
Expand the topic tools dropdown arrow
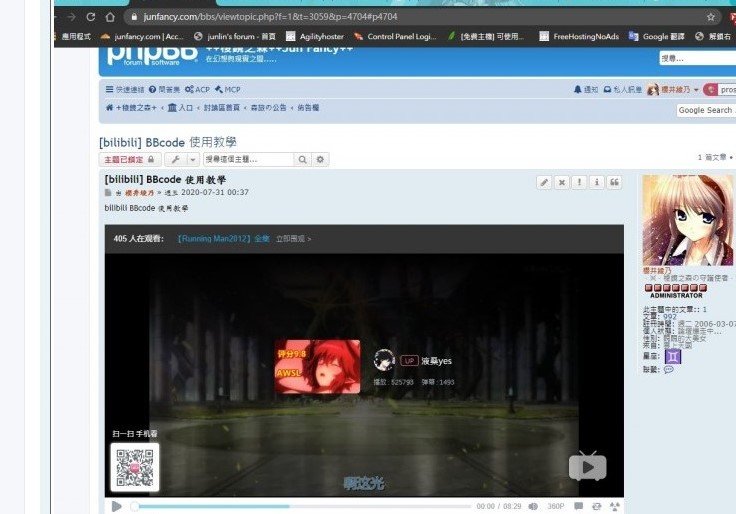tap(193, 160)
